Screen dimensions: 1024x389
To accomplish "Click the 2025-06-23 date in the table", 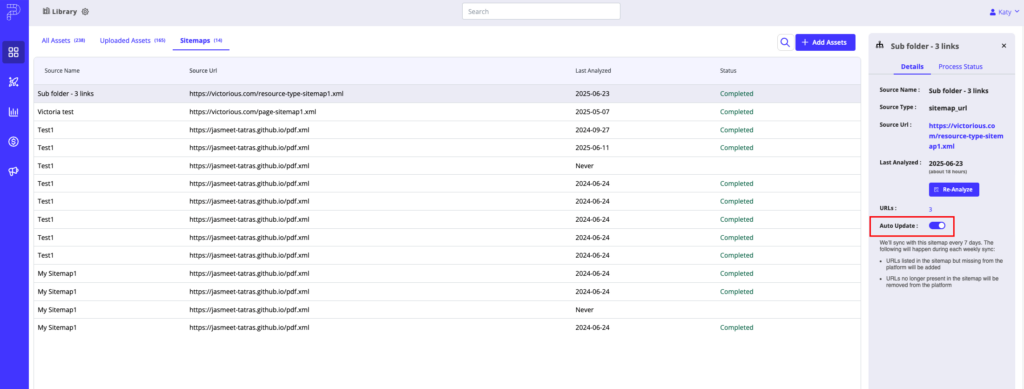I will (592, 93).
